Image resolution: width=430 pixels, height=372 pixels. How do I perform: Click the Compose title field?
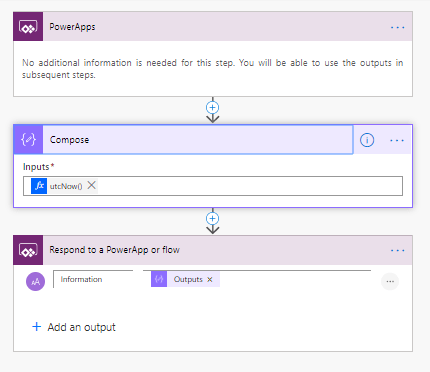pos(198,139)
